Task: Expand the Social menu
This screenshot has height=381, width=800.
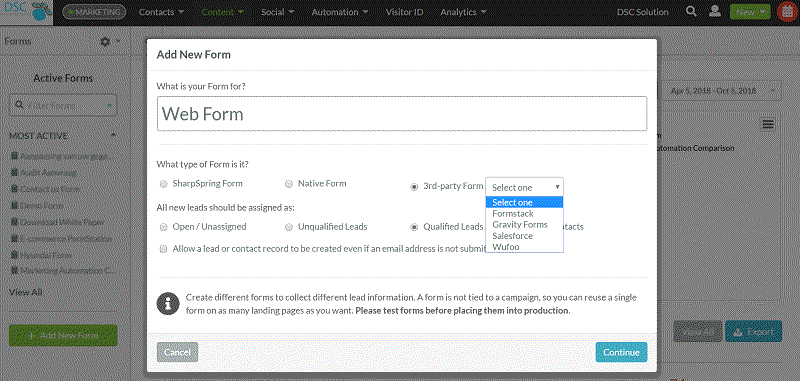Action: 278,12
